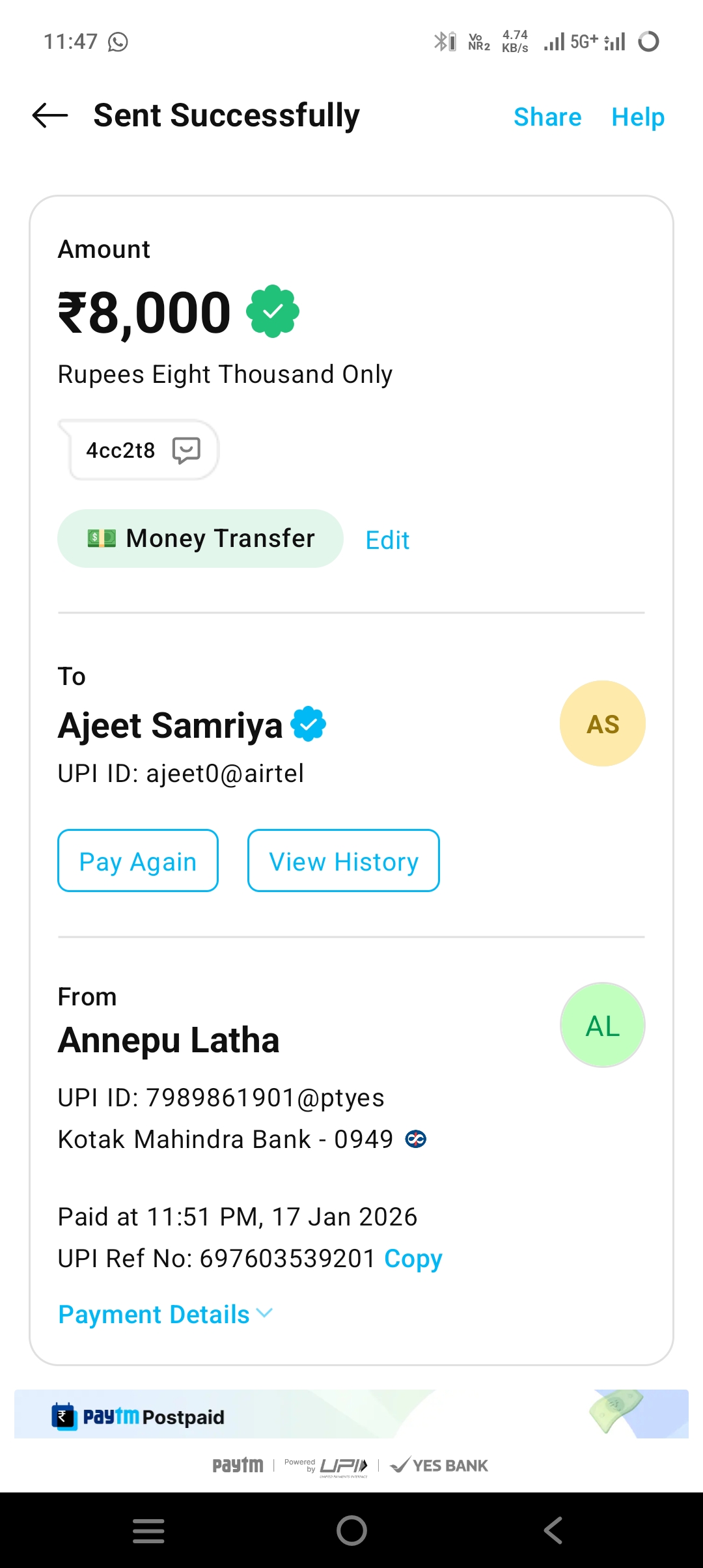Viewport: 703px width, 1568px height.
Task: Tap the AL sender avatar
Action: pos(603,1026)
